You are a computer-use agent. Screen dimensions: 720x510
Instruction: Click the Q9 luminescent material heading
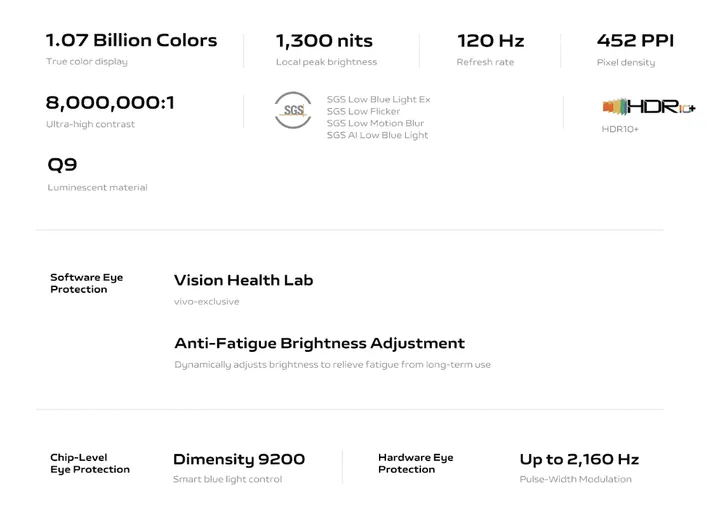(x=62, y=165)
